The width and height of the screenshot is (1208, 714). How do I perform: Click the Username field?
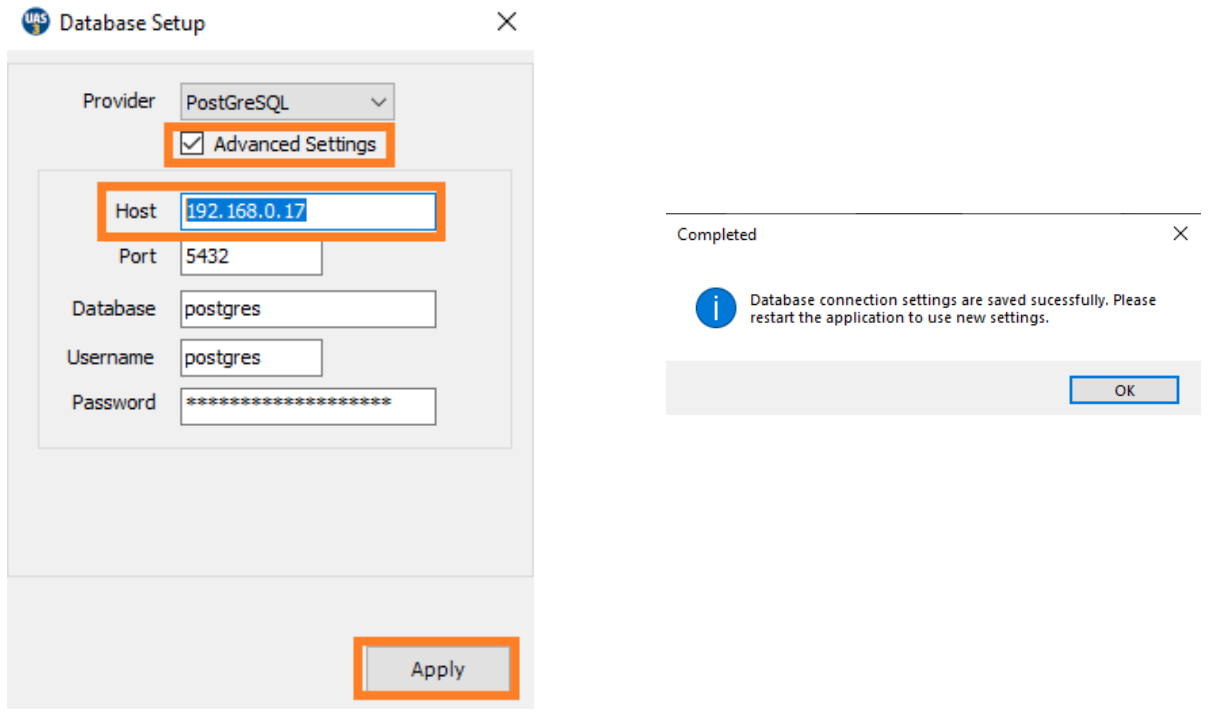(x=250, y=357)
